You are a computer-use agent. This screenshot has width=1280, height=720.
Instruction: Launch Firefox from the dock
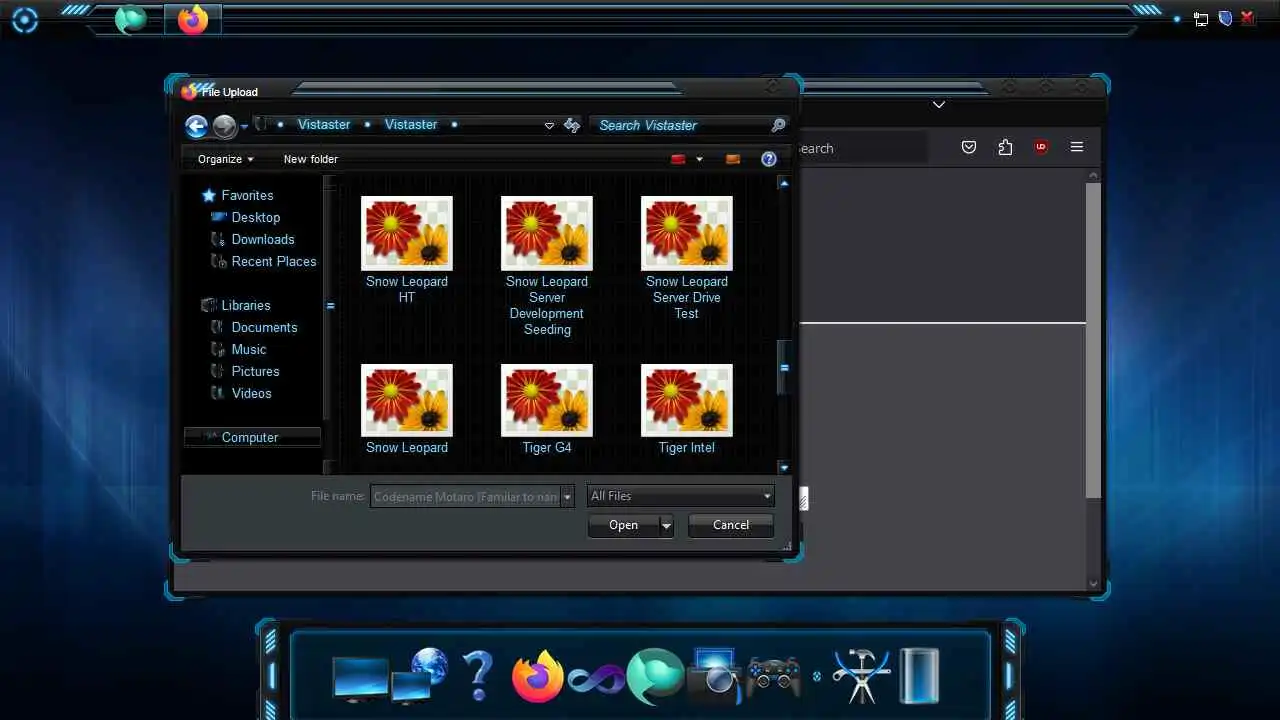(x=537, y=676)
